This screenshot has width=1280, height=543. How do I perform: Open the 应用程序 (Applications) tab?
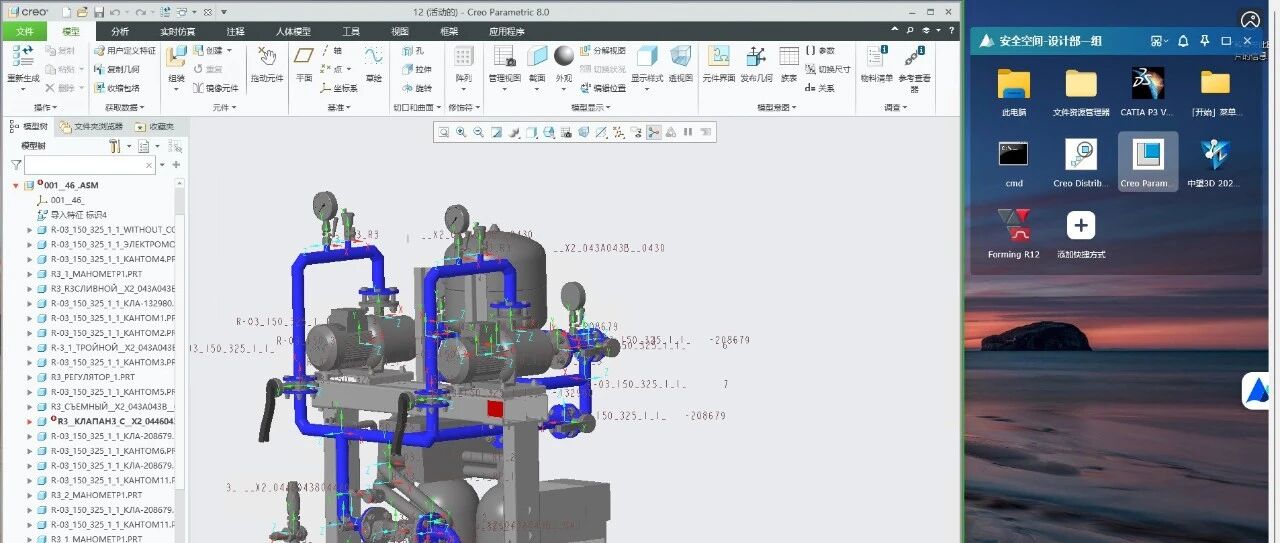pyautogui.click(x=506, y=31)
